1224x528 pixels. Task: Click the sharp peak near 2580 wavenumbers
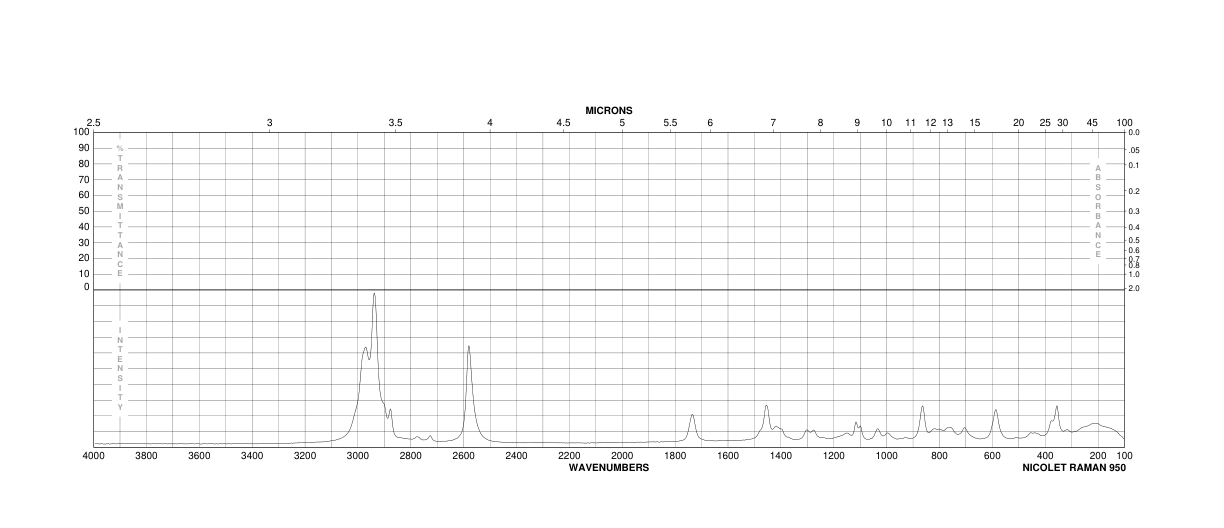tap(468, 347)
